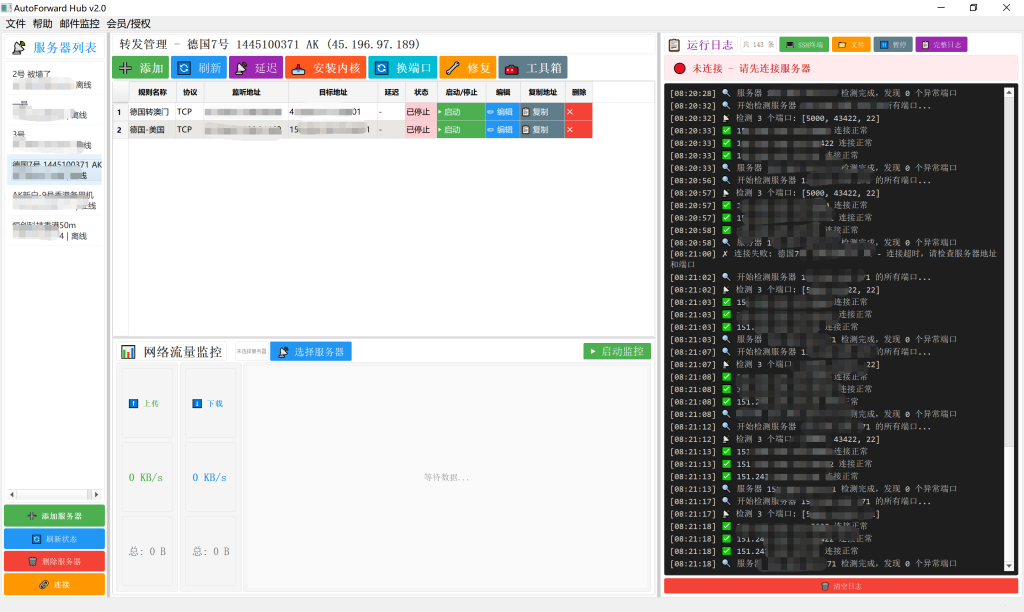The image size is (1024, 612).
Task: Click the 添加服务器 add server button
Action: pyautogui.click(x=54, y=516)
